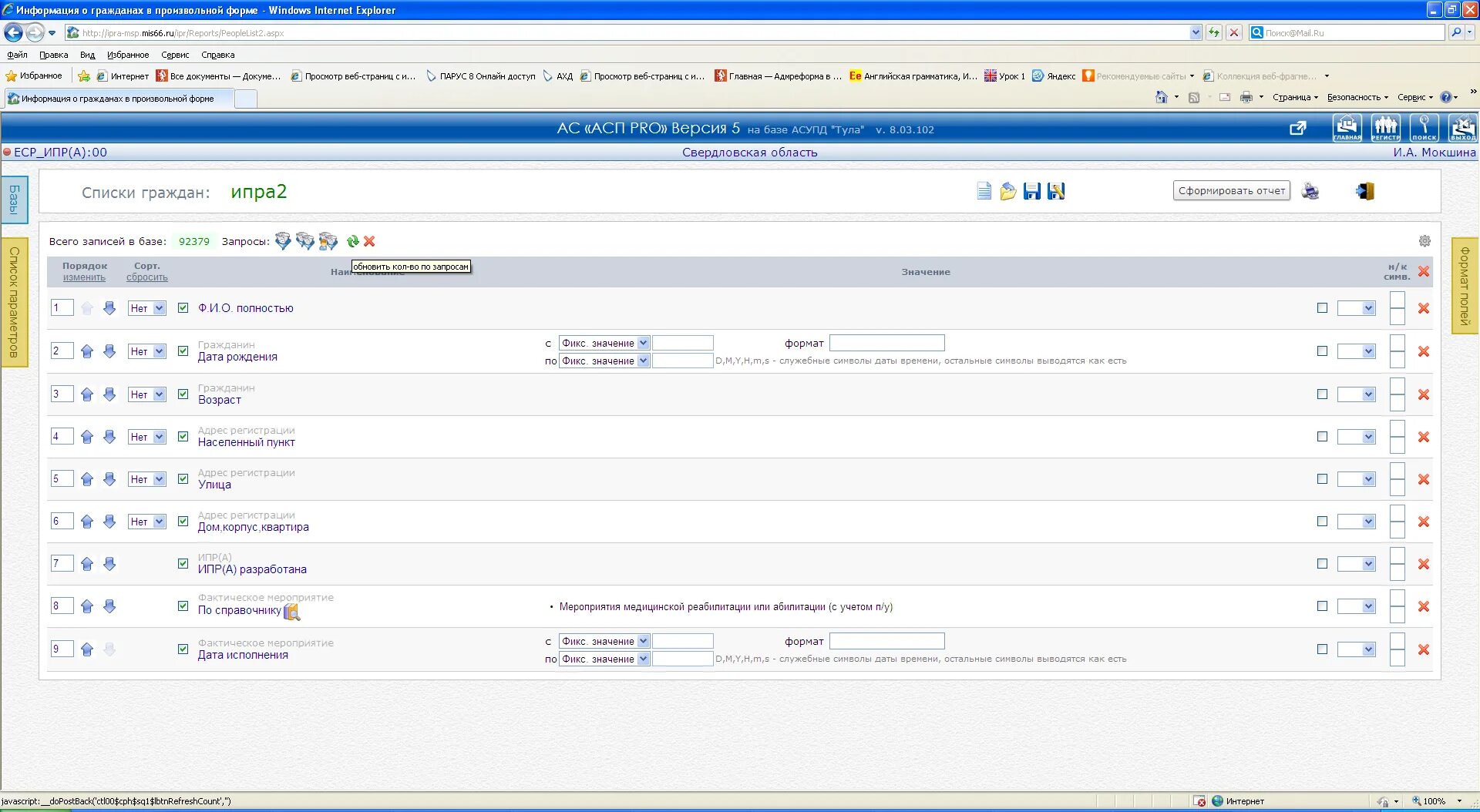Image resolution: width=1480 pixels, height=812 pixels.
Task: Uncheck the Дом,корпус,квартира checkbox
Action: (x=183, y=521)
